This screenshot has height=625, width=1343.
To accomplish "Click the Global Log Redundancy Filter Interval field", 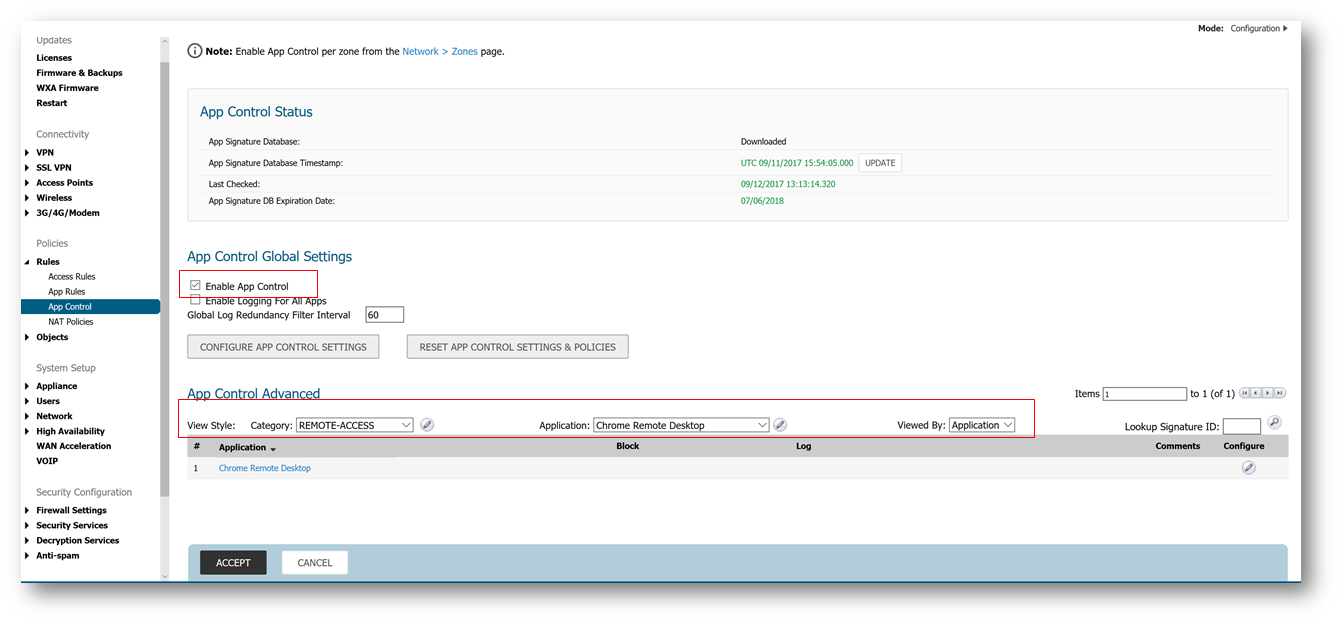I will click(385, 315).
